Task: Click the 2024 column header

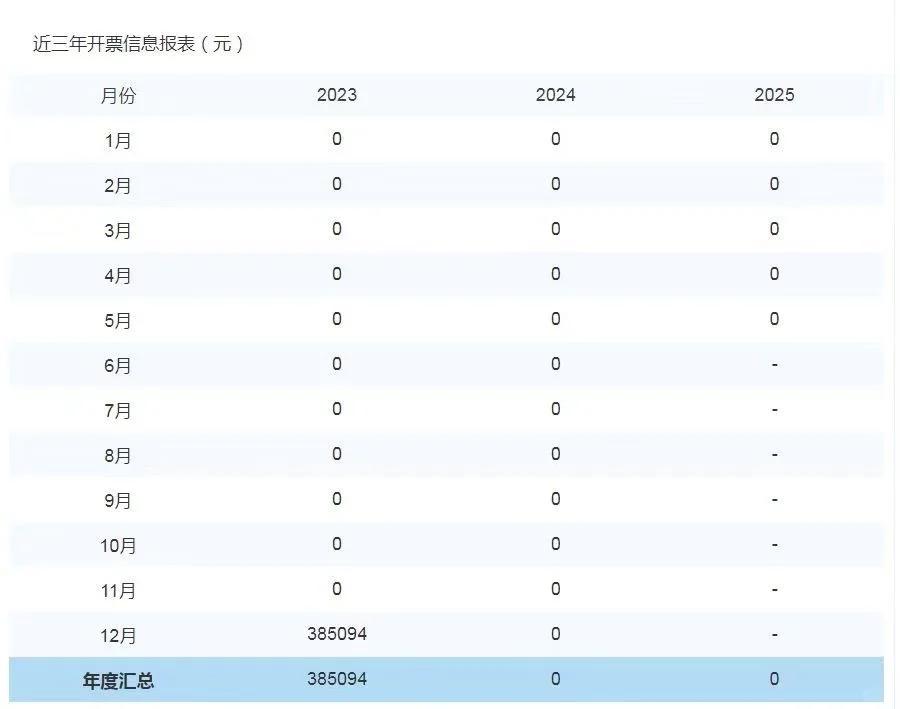Action: point(554,96)
